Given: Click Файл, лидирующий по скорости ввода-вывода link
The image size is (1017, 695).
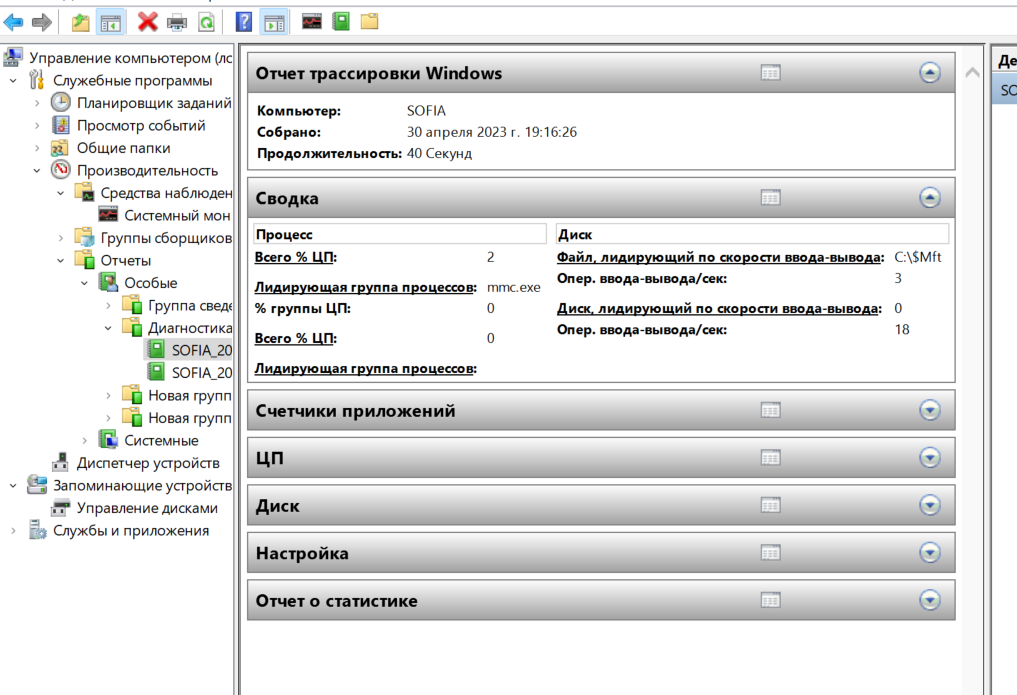Looking at the screenshot, I should [721, 257].
